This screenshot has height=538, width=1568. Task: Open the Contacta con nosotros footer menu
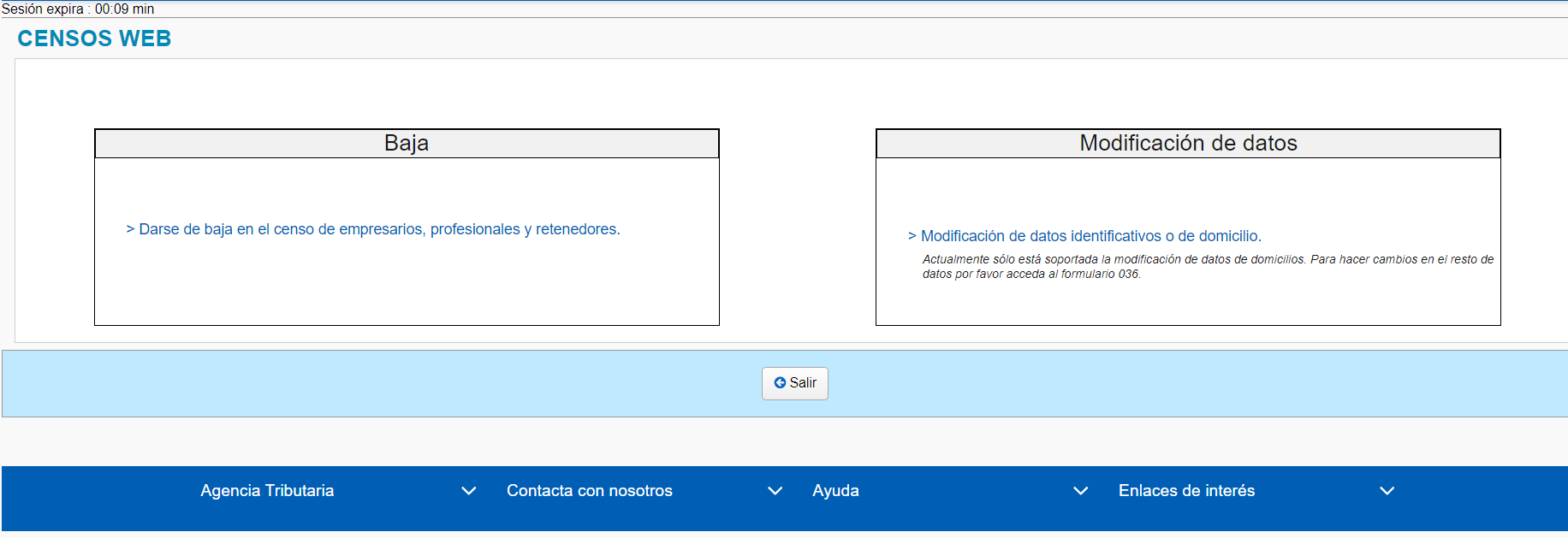[x=589, y=491]
